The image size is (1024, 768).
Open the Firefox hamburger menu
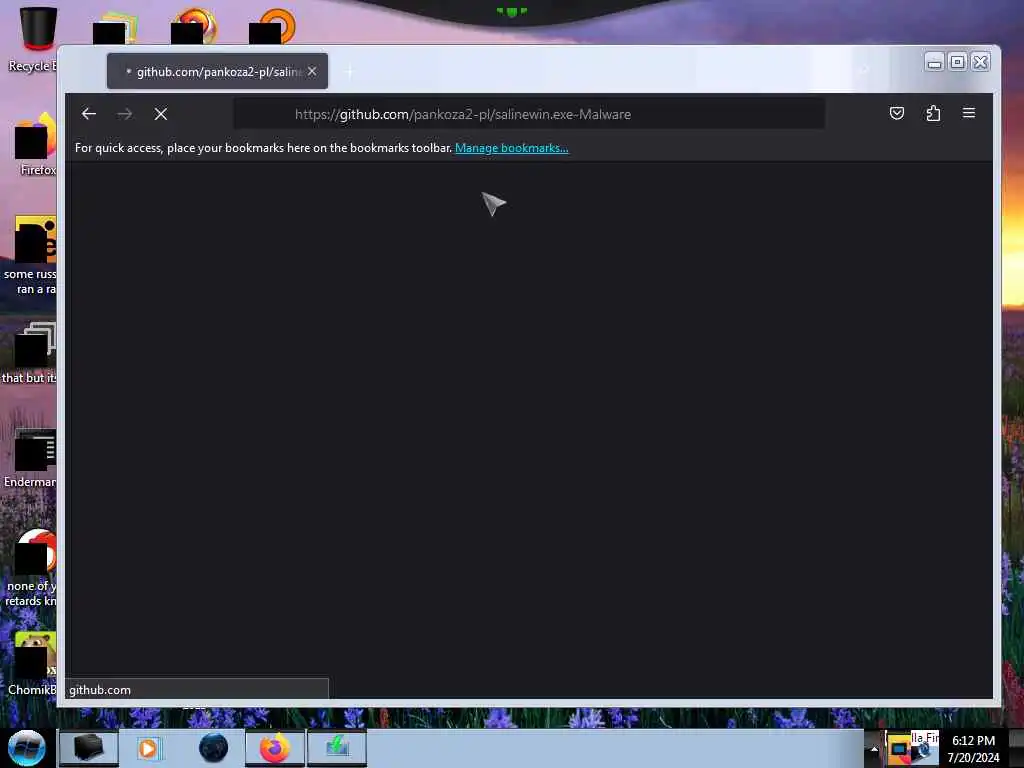[969, 113]
